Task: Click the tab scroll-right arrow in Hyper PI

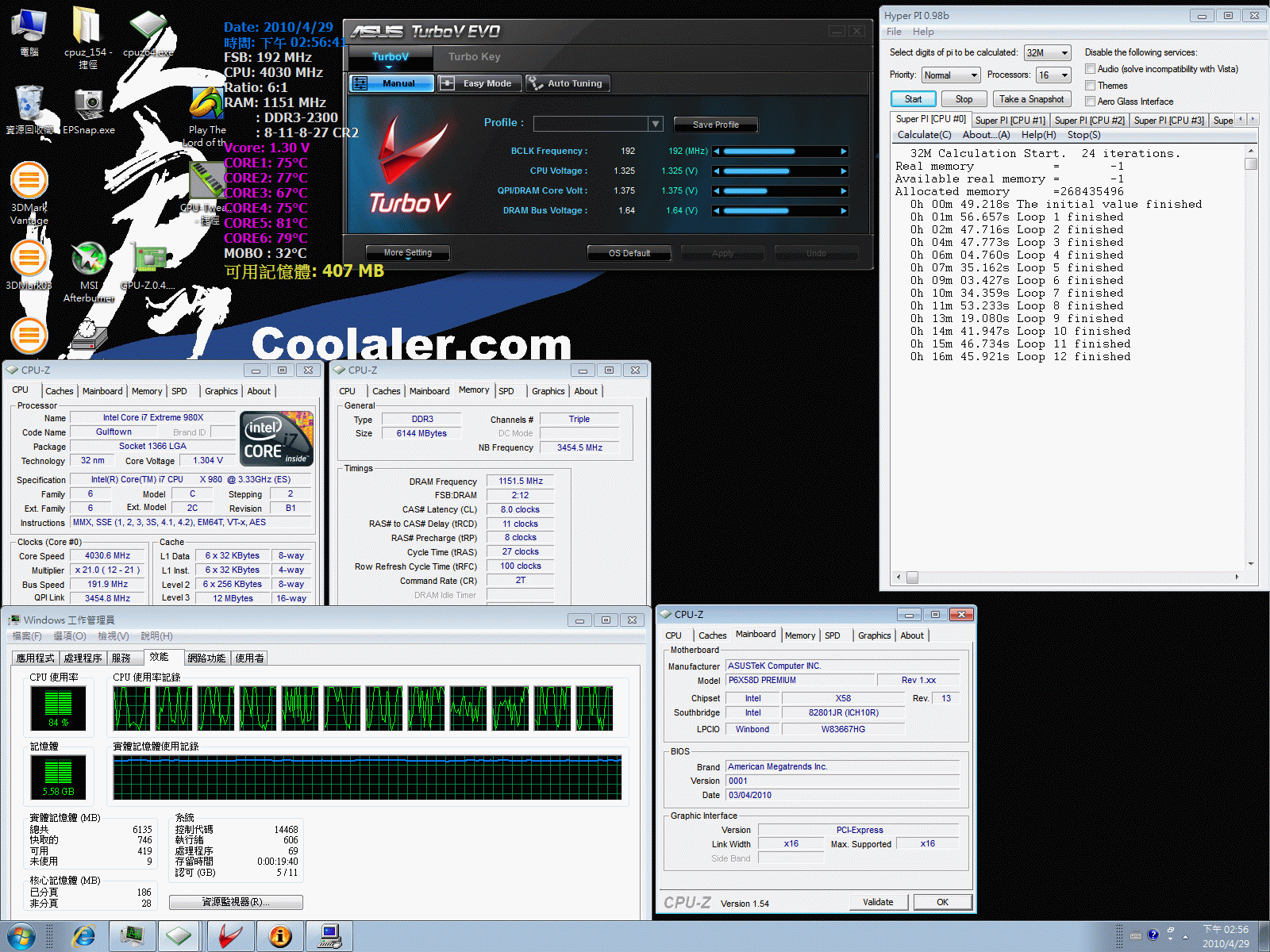Action: pos(1253,119)
